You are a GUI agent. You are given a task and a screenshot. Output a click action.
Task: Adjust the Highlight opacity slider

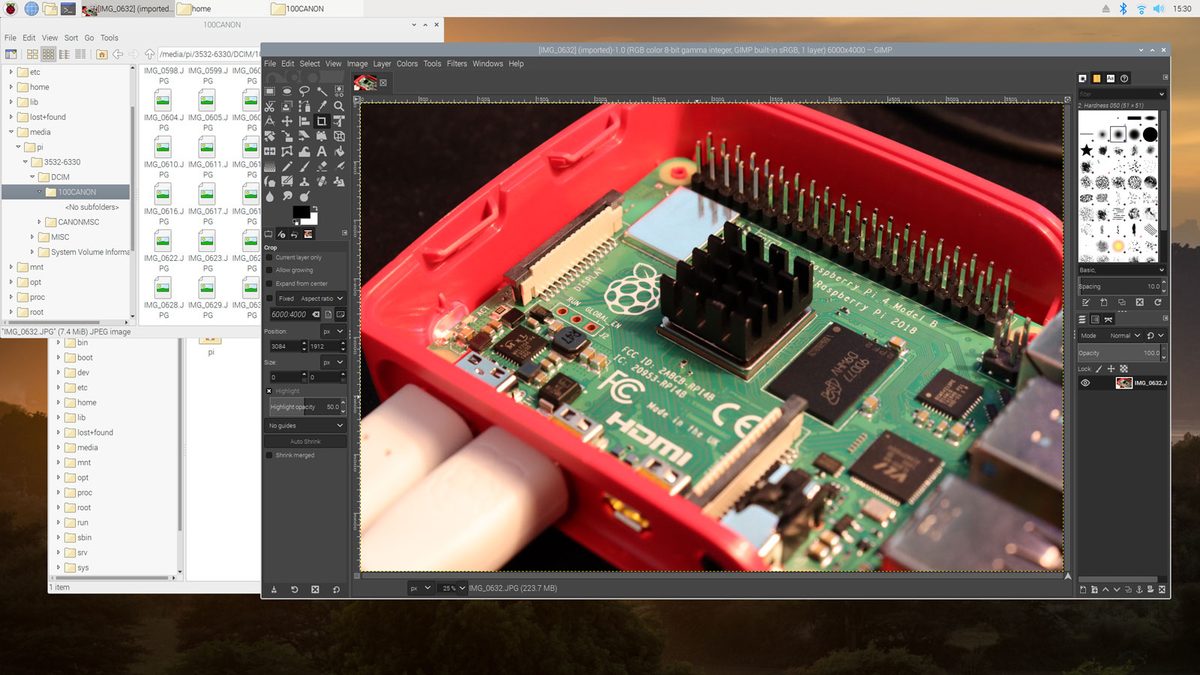coord(306,407)
